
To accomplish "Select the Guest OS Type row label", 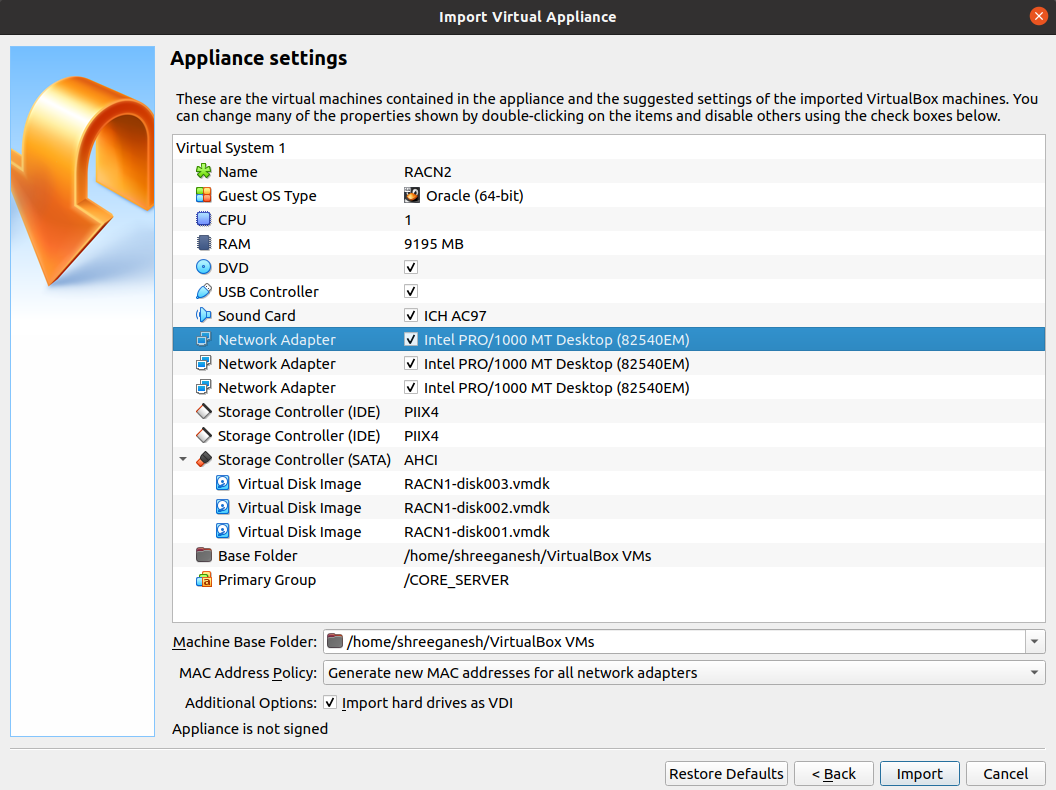I will (267, 196).
